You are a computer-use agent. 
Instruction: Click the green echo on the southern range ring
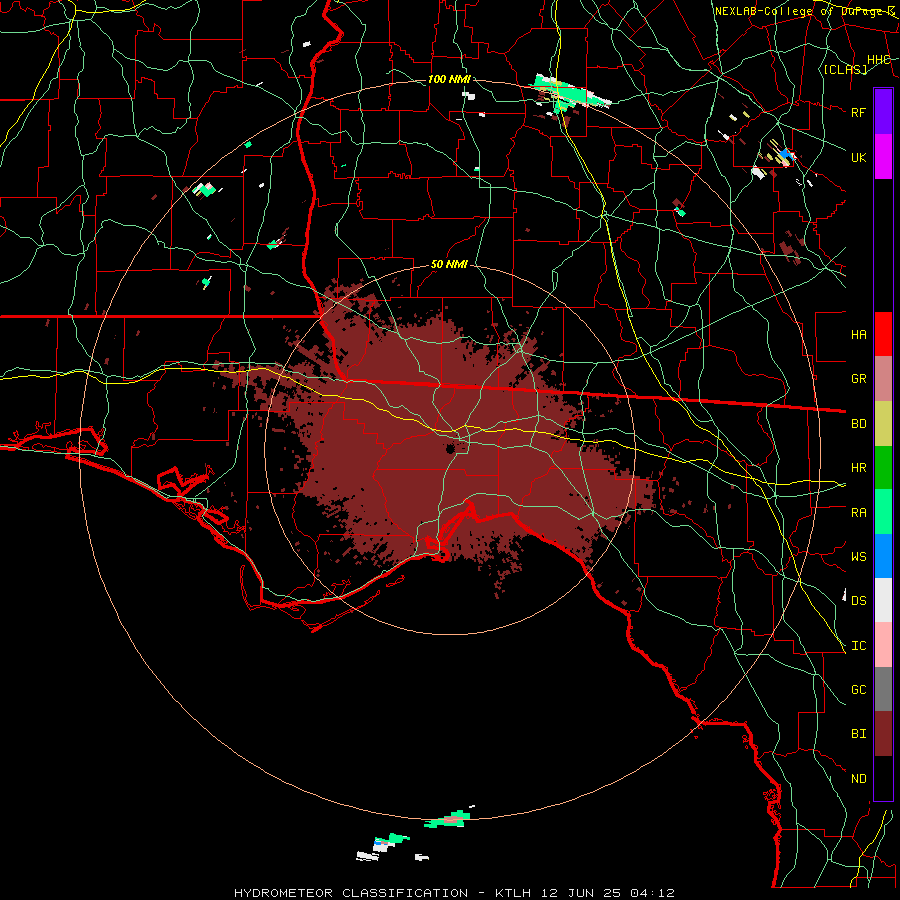pyautogui.click(x=448, y=820)
